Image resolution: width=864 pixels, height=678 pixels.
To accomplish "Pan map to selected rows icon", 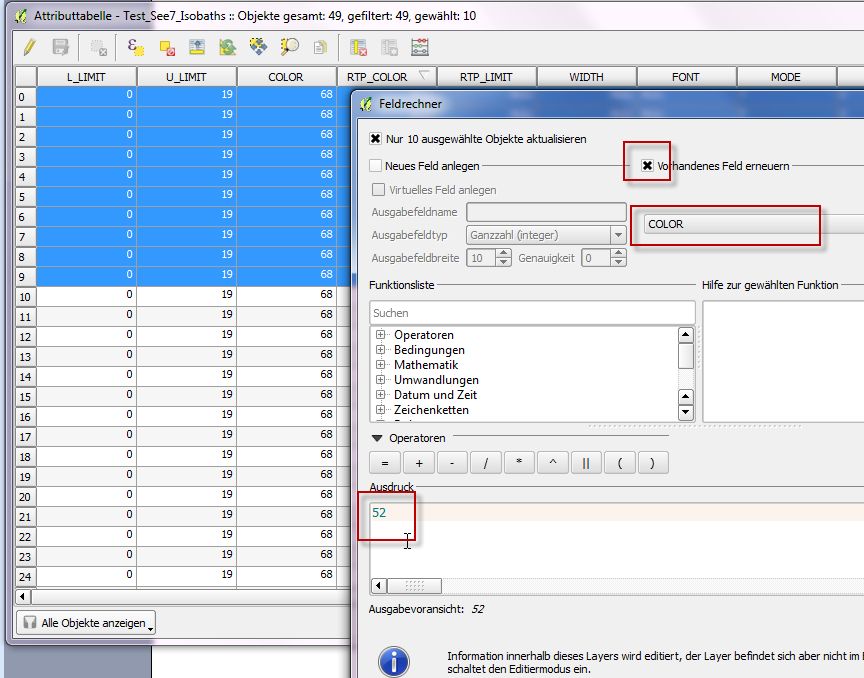I will 259,47.
